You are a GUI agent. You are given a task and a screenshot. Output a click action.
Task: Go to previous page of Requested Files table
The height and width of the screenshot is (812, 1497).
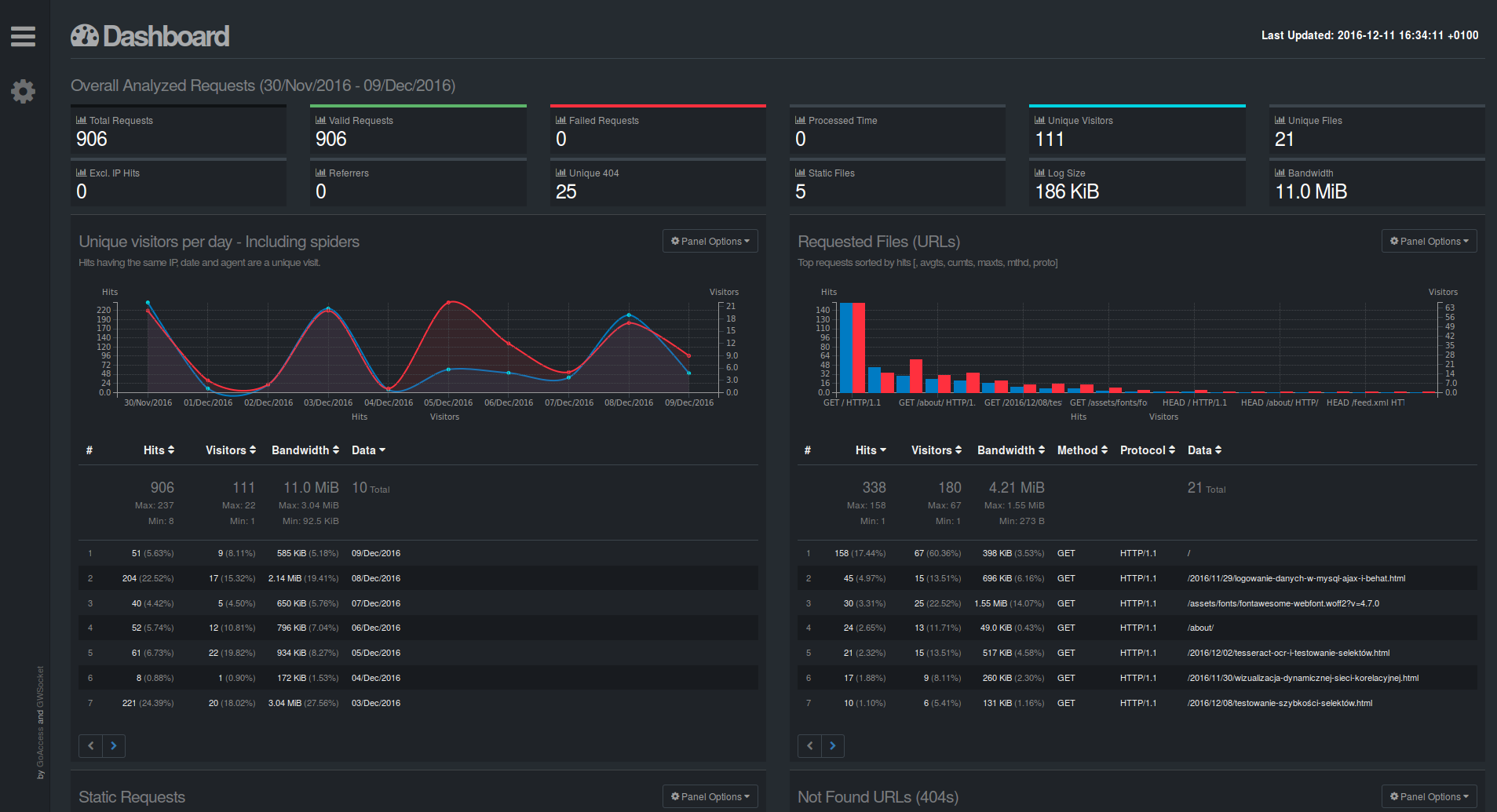[809, 745]
